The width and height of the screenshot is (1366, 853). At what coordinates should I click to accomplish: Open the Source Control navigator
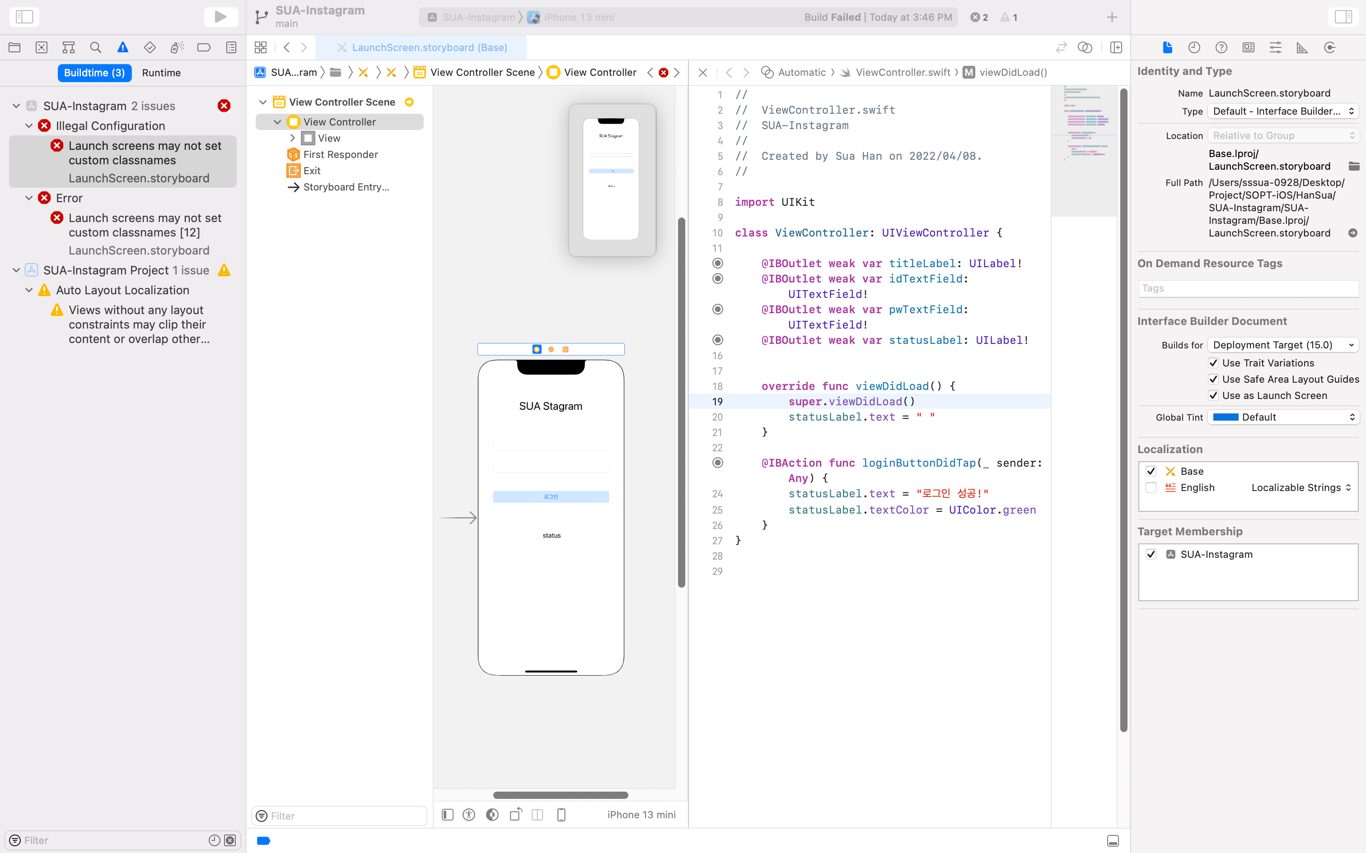pyautogui.click(x=41, y=47)
